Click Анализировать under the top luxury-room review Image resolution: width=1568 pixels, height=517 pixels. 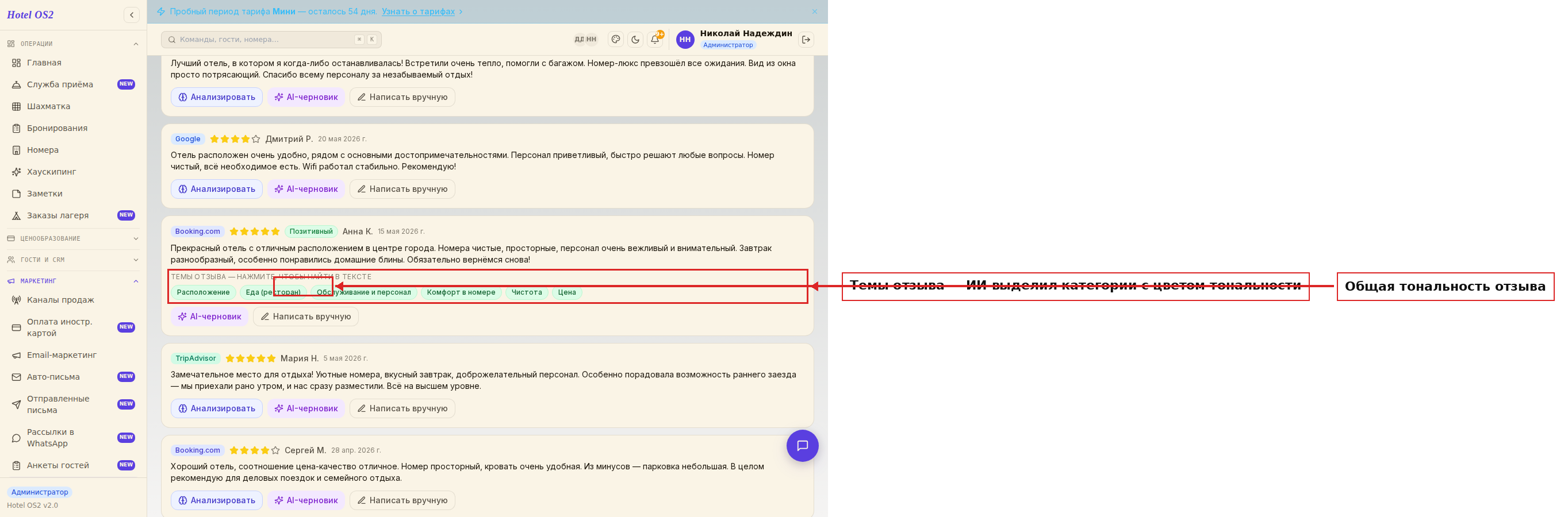(217, 97)
